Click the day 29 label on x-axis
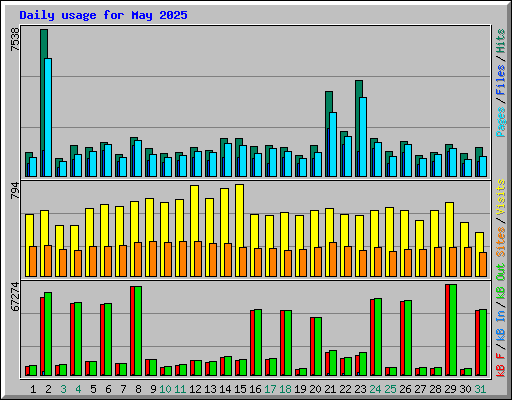Viewport: 512px width, 400px height. (450, 389)
